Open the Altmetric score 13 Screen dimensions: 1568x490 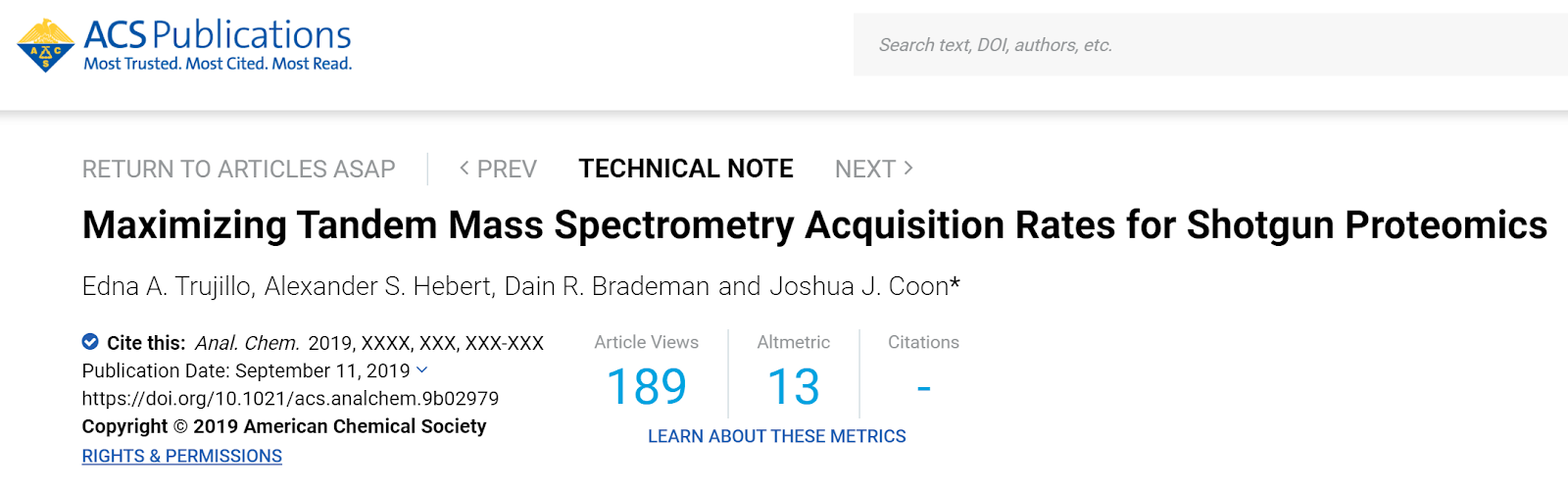click(x=793, y=386)
